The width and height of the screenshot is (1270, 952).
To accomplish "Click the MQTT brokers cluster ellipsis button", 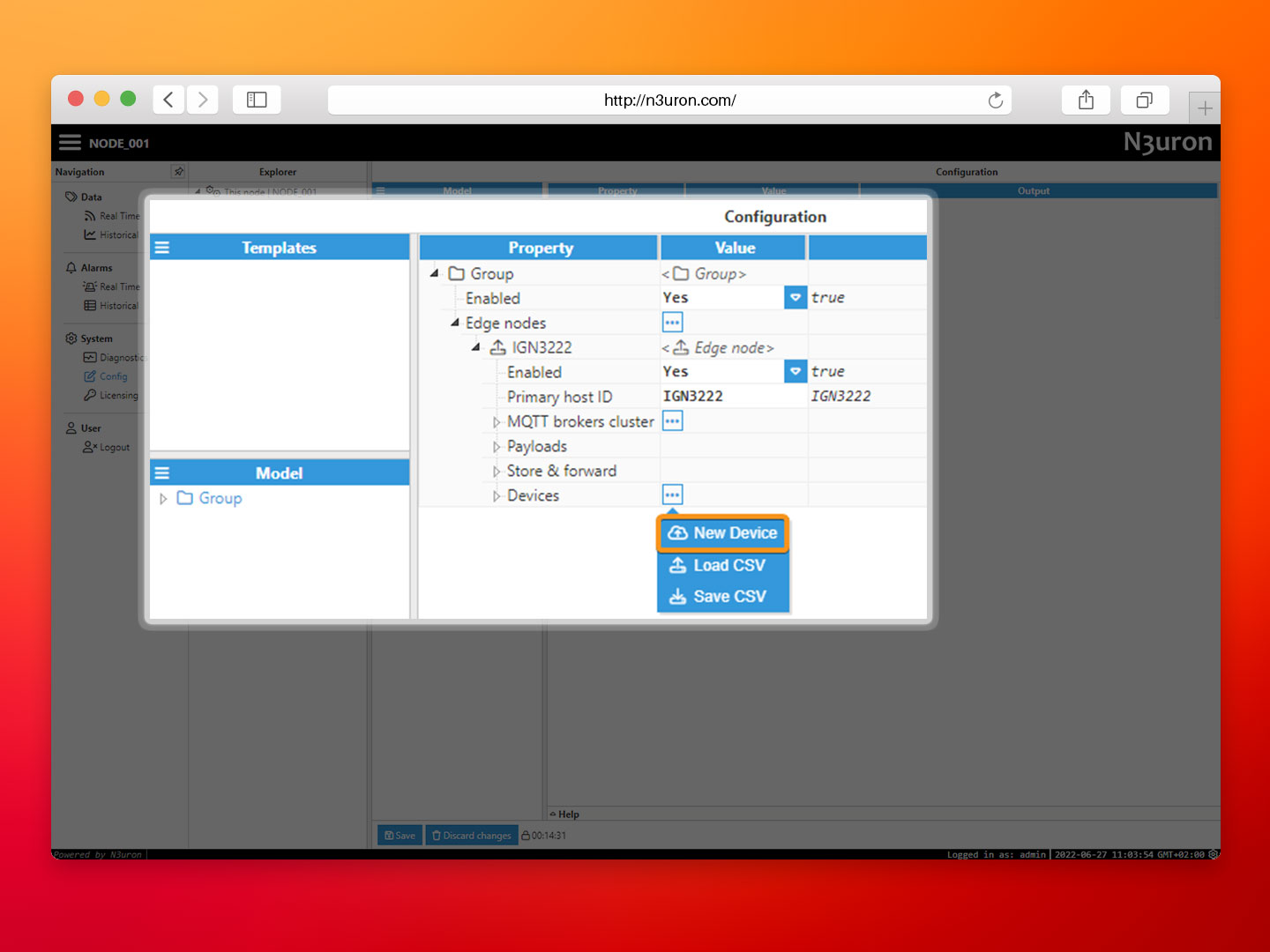I will click(672, 421).
